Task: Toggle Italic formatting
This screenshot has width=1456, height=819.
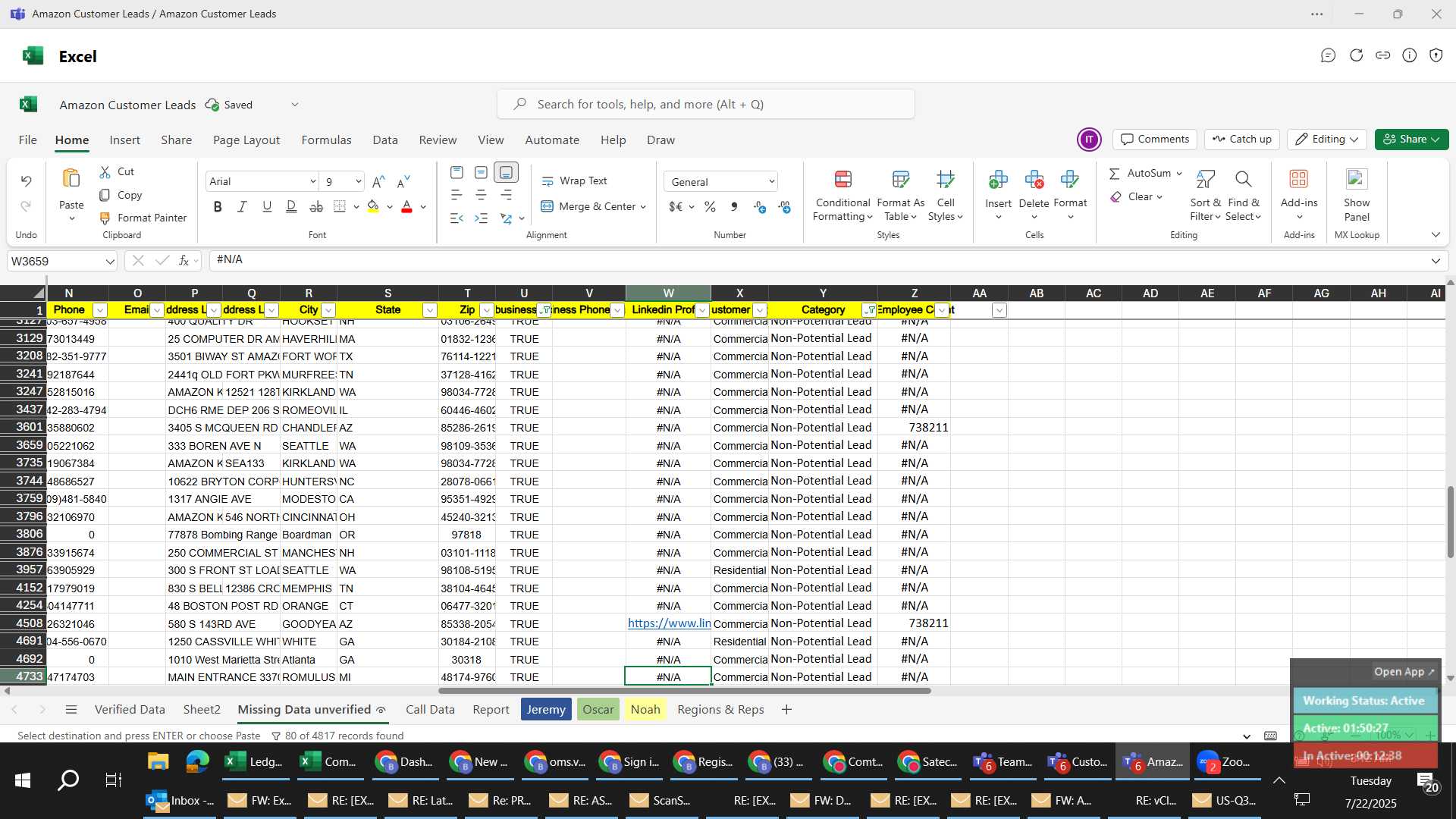Action: pyautogui.click(x=242, y=206)
